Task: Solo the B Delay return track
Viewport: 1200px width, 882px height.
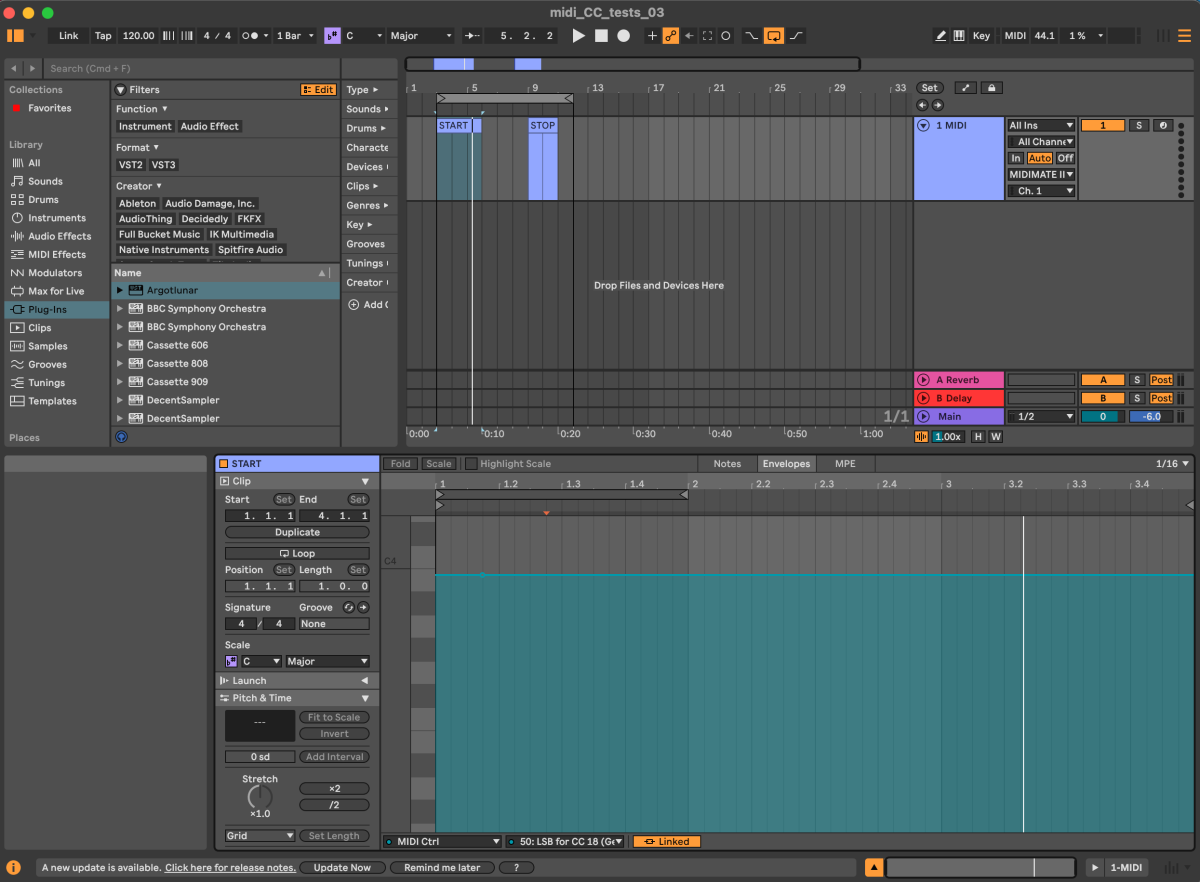Action: (x=1136, y=398)
